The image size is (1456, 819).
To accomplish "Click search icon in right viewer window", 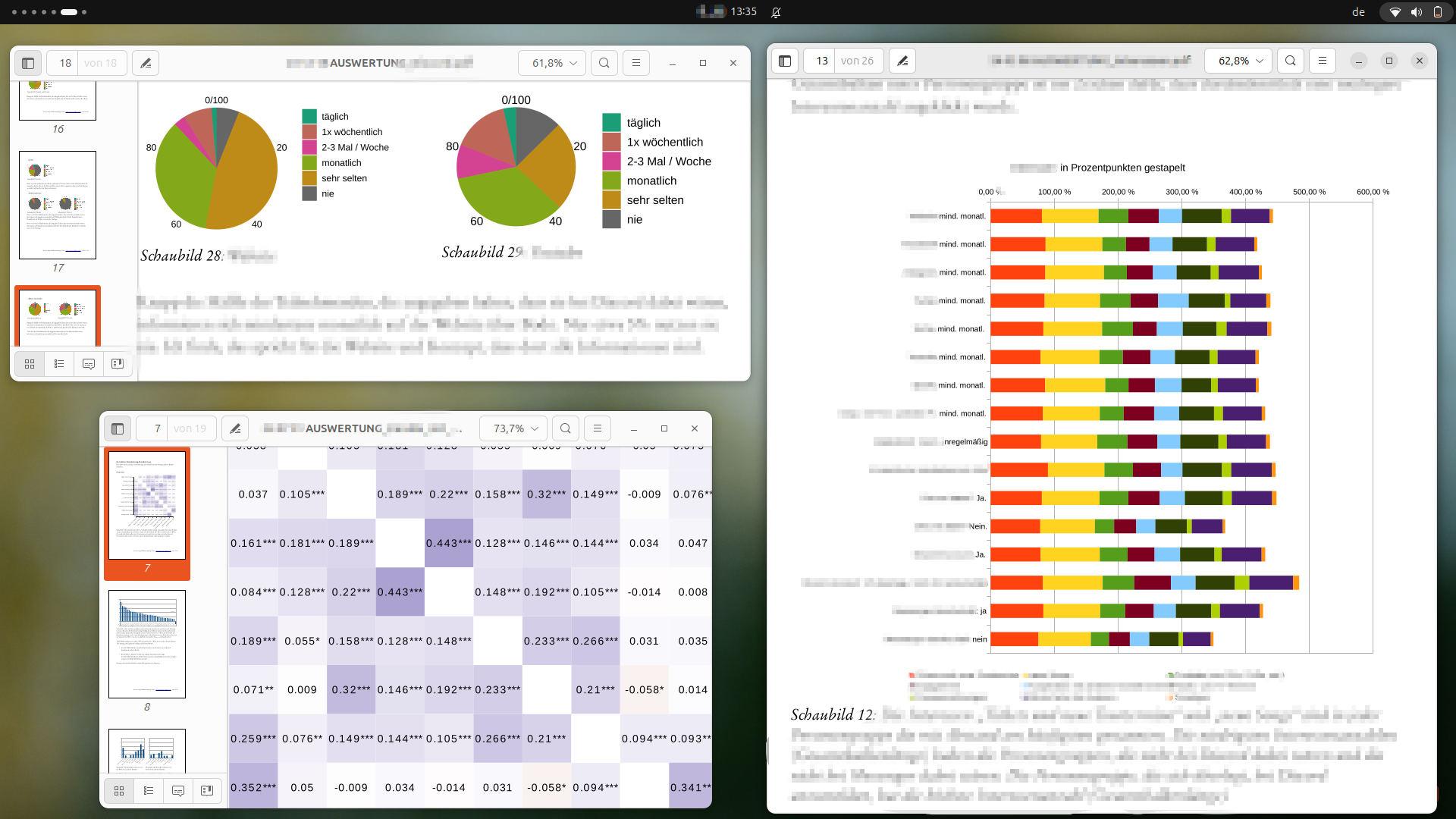I will [1291, 61].
